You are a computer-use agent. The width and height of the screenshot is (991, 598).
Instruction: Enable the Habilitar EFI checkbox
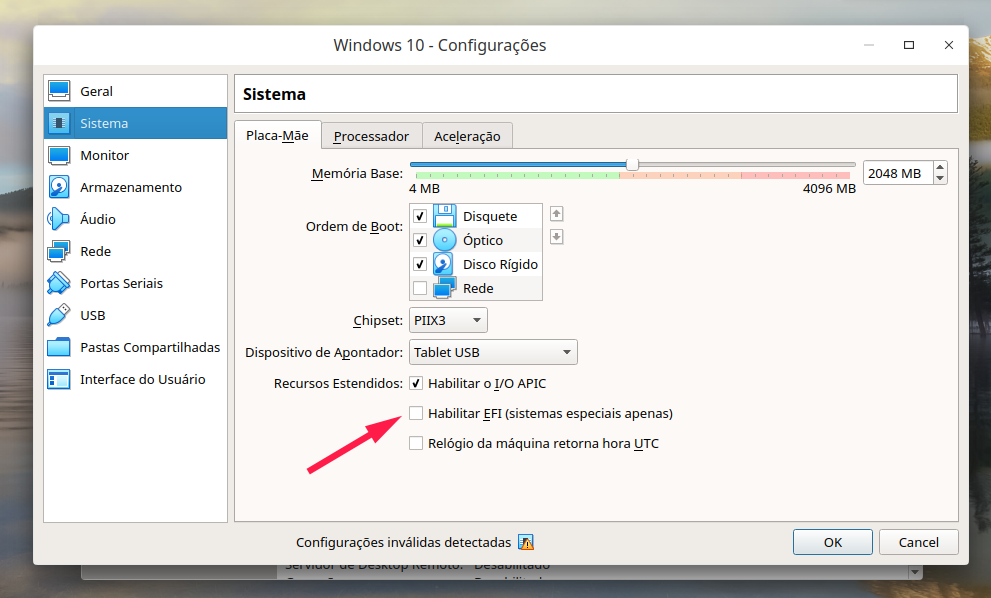point(416,413)
